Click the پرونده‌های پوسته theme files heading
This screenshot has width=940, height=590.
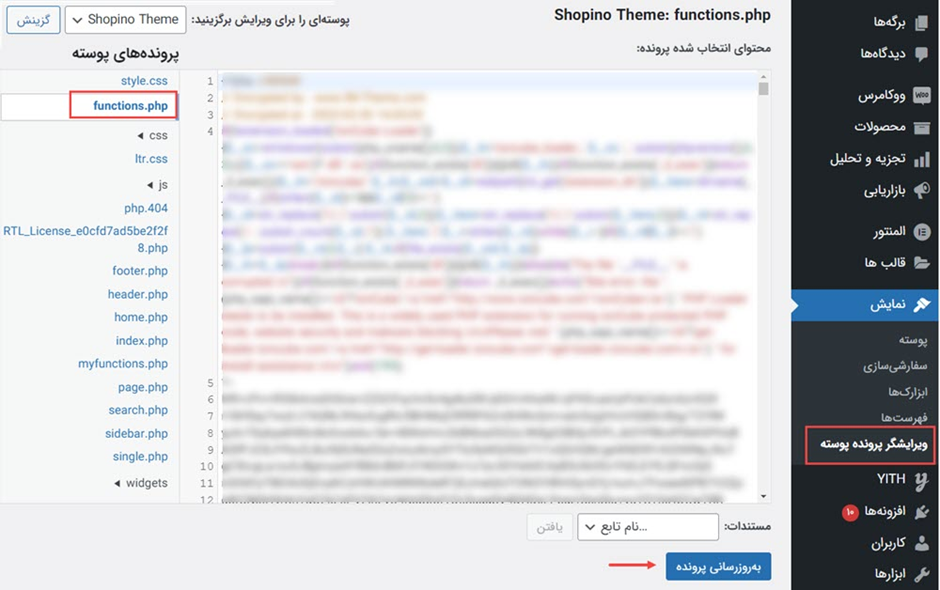pyautogui.click(x=125, y=54)
